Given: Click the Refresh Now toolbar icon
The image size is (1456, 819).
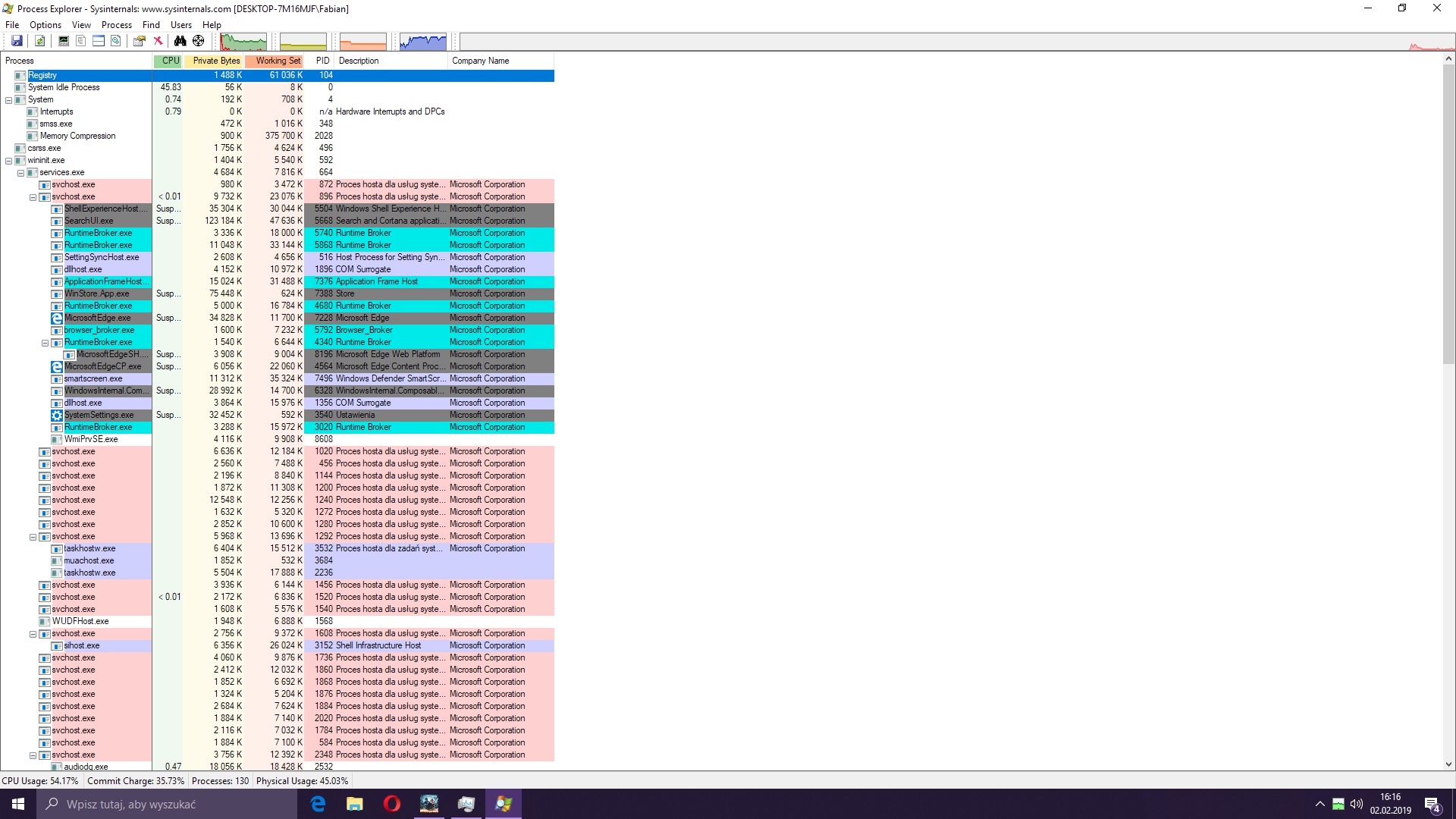Looking at the screenshot, I should (x=40, y=41).
